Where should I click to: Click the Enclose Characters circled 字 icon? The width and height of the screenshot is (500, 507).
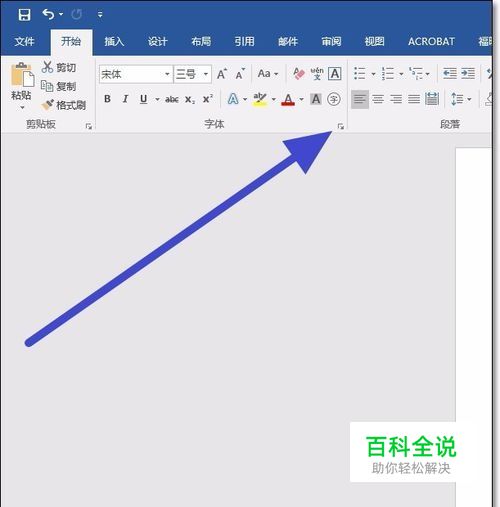coord(334,99)
